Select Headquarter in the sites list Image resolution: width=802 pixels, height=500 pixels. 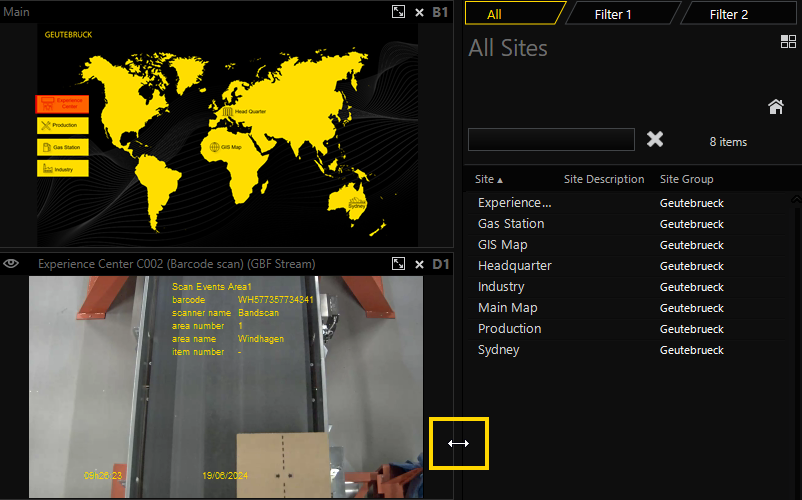[514, 266]
